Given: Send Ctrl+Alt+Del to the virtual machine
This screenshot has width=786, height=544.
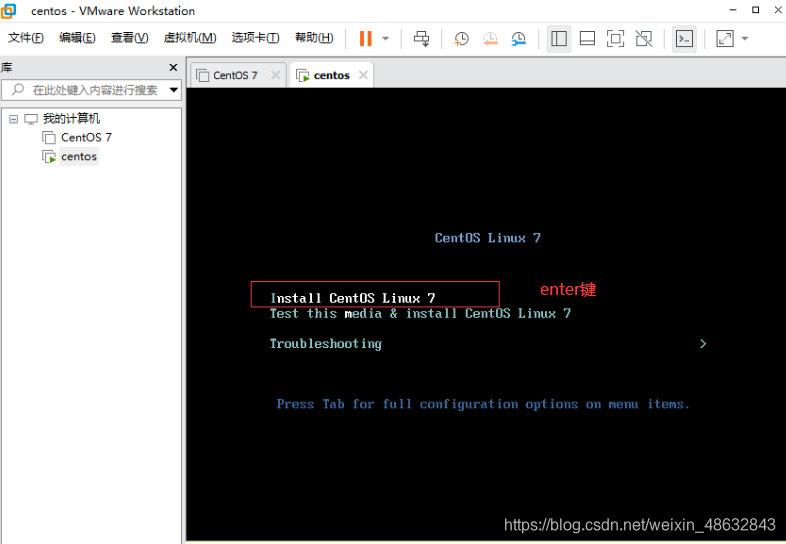Looking at the screenshot, I should coord(421,39).
